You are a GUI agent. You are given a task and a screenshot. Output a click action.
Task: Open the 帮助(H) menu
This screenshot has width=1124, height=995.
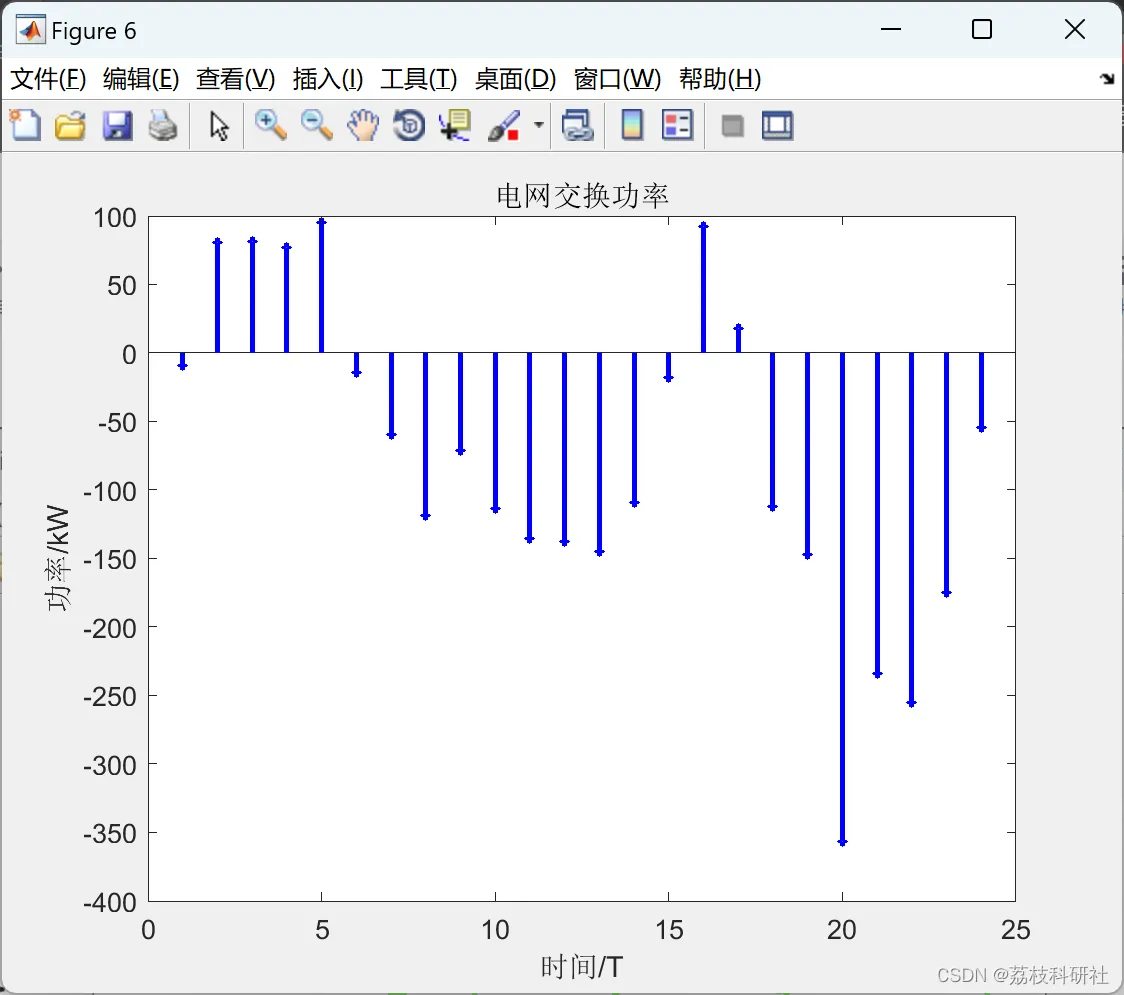[x=720, y=79]
